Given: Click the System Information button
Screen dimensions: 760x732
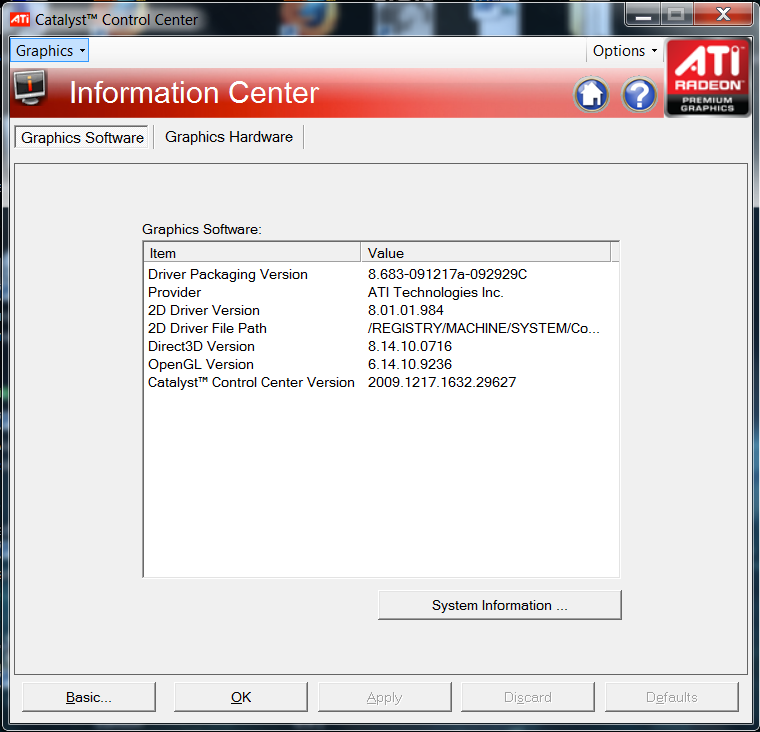Looking at the screenshot, I should 500,605.
